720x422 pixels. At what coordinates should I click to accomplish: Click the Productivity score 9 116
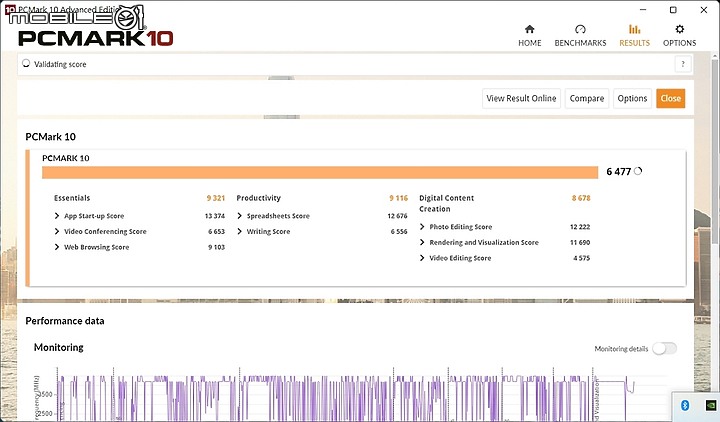coord(398,198)
